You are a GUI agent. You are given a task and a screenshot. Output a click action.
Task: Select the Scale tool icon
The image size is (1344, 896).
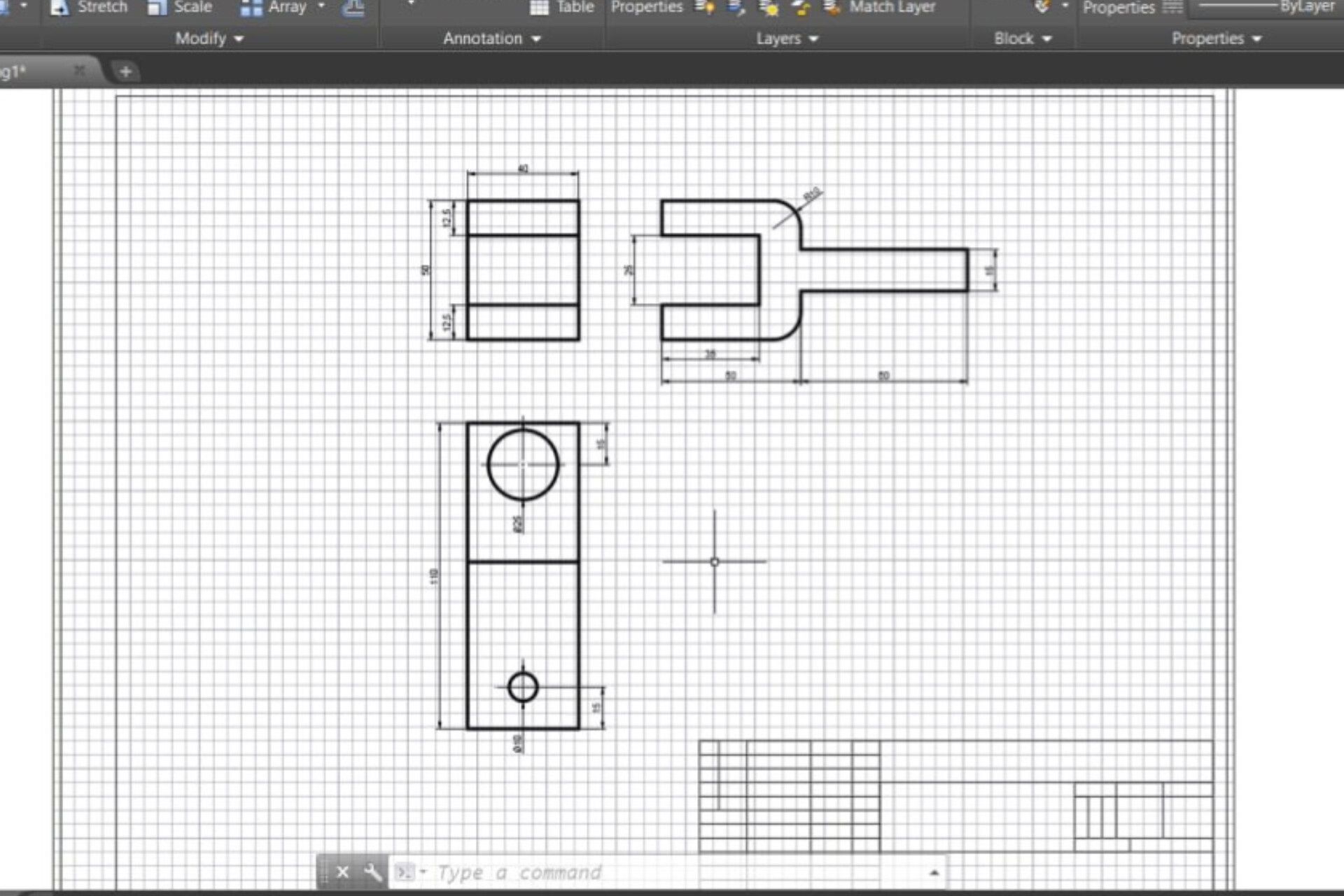point(155,7)
